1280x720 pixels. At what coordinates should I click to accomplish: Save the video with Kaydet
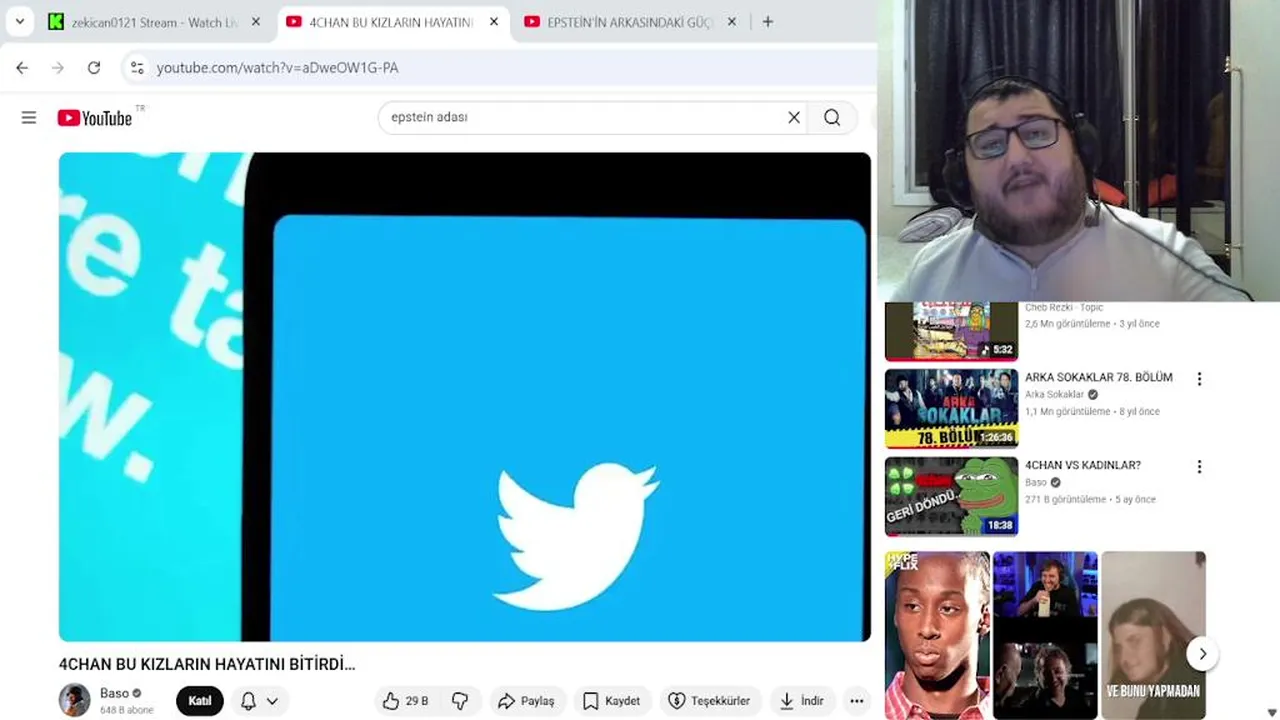click(611, 701)
